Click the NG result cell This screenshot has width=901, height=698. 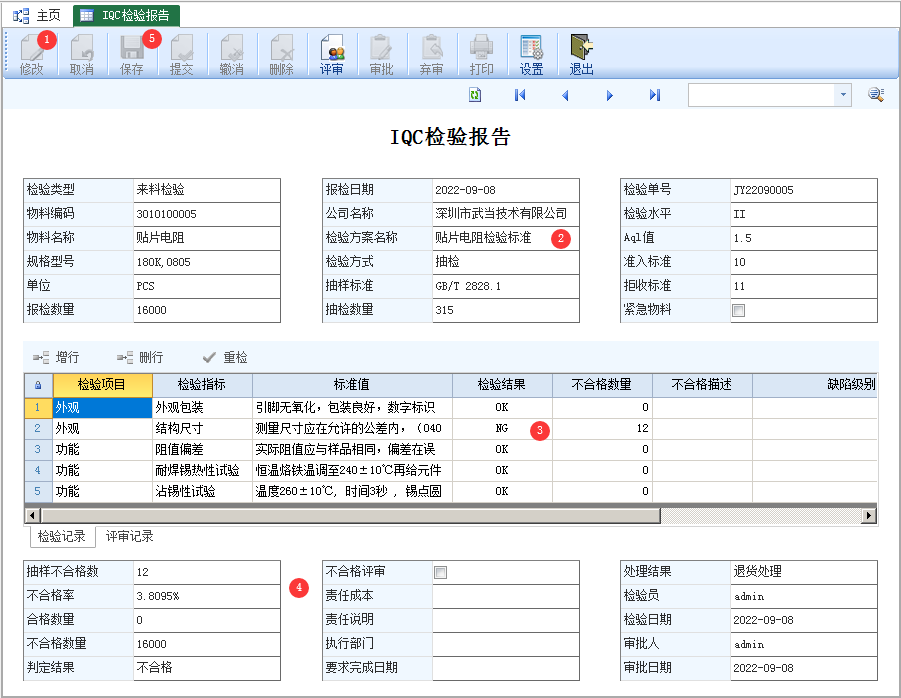502,429
